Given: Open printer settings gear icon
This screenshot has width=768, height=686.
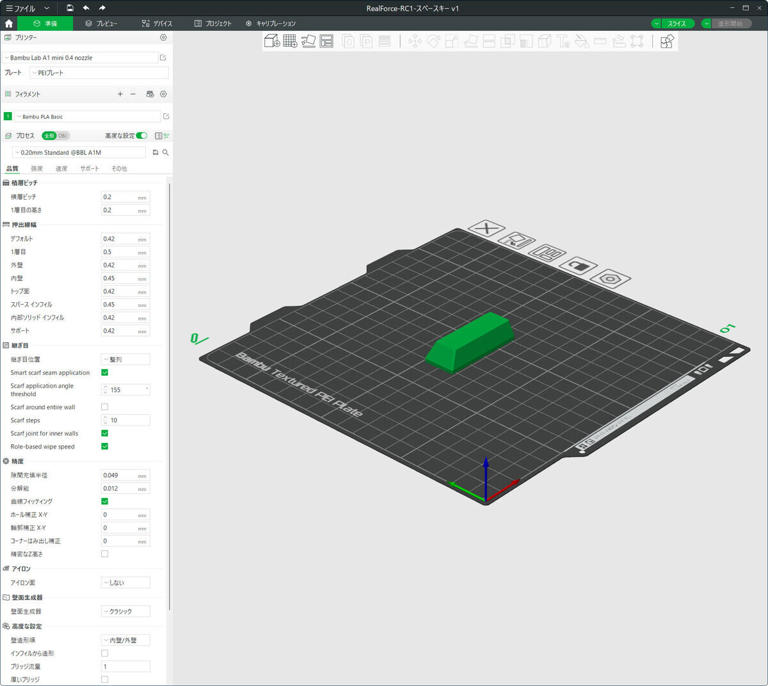Looking at the screenshot, I should point(164,37).
